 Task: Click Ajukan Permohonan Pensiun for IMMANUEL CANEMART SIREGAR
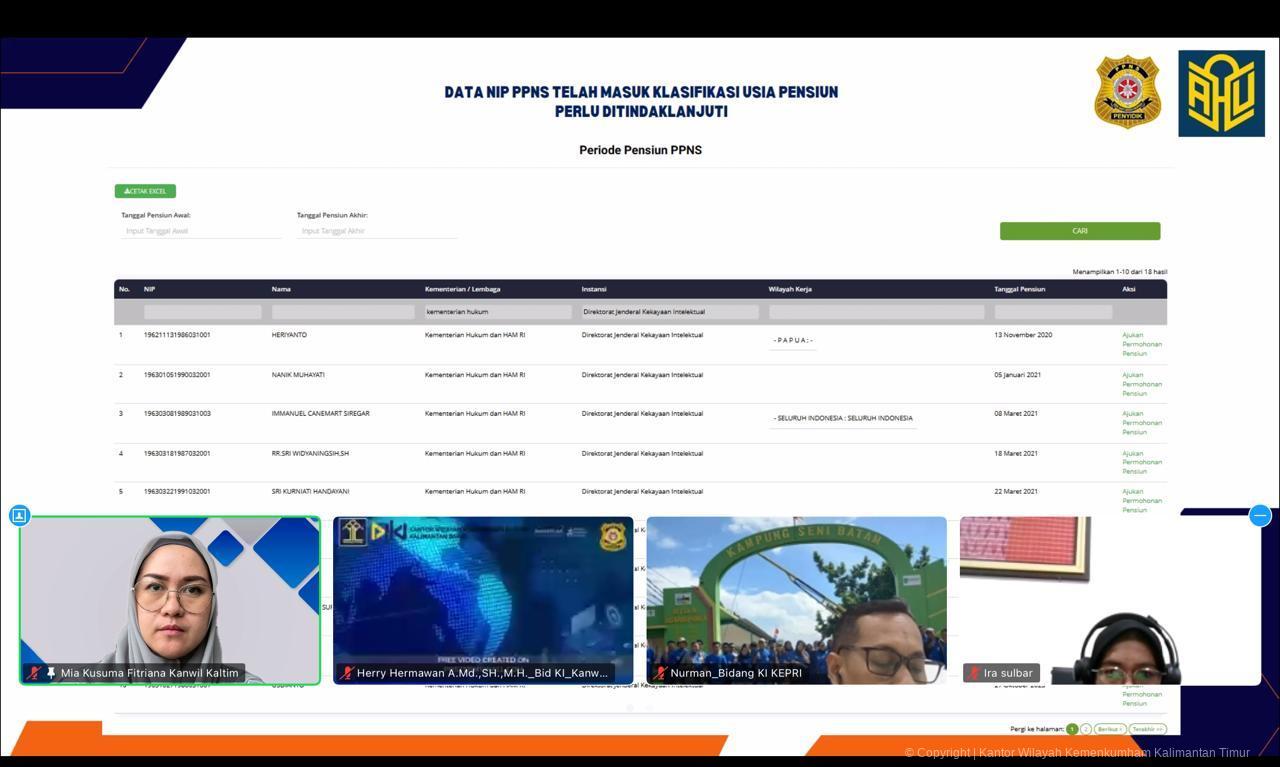1142,423
